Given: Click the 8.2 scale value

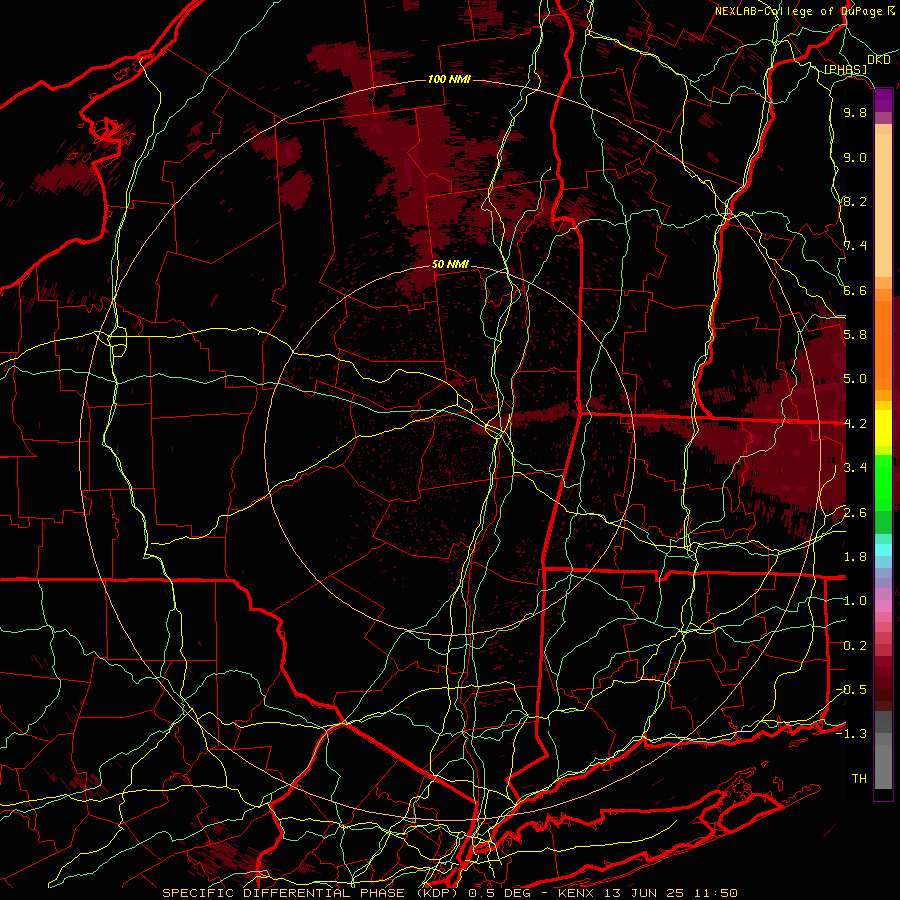Looking at the screenshot, I should pos(855,202).
